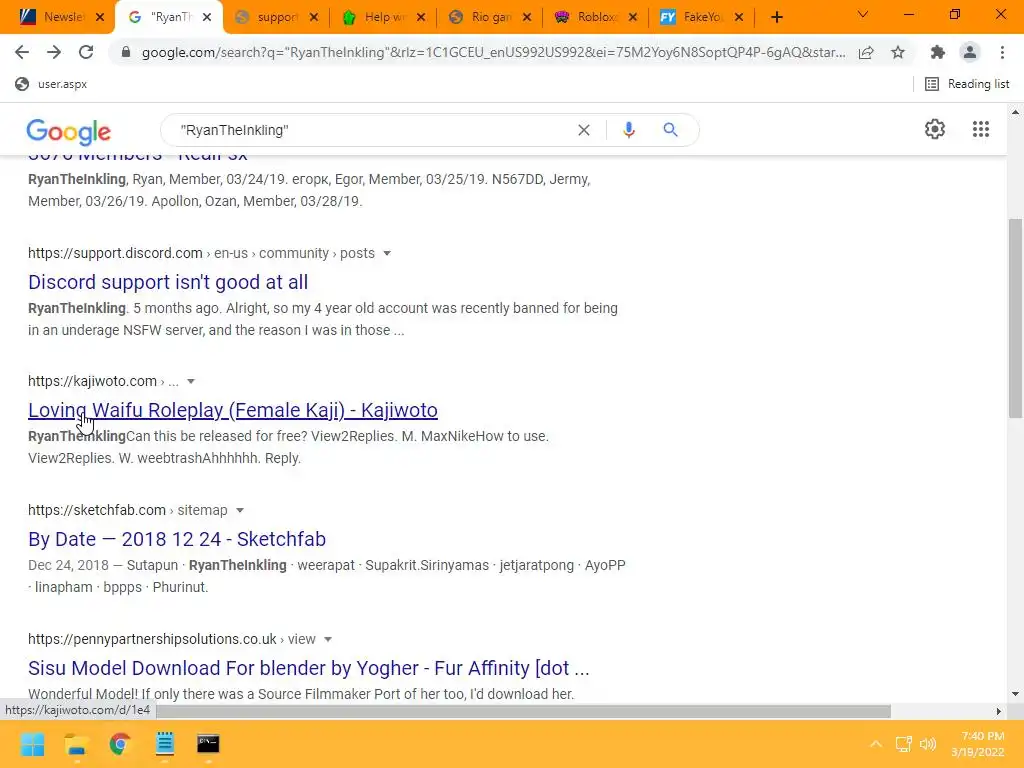This screenshot has width=1024, height=768.
Task: Bookmark this page with the star icon
Action: coord(898,52)
